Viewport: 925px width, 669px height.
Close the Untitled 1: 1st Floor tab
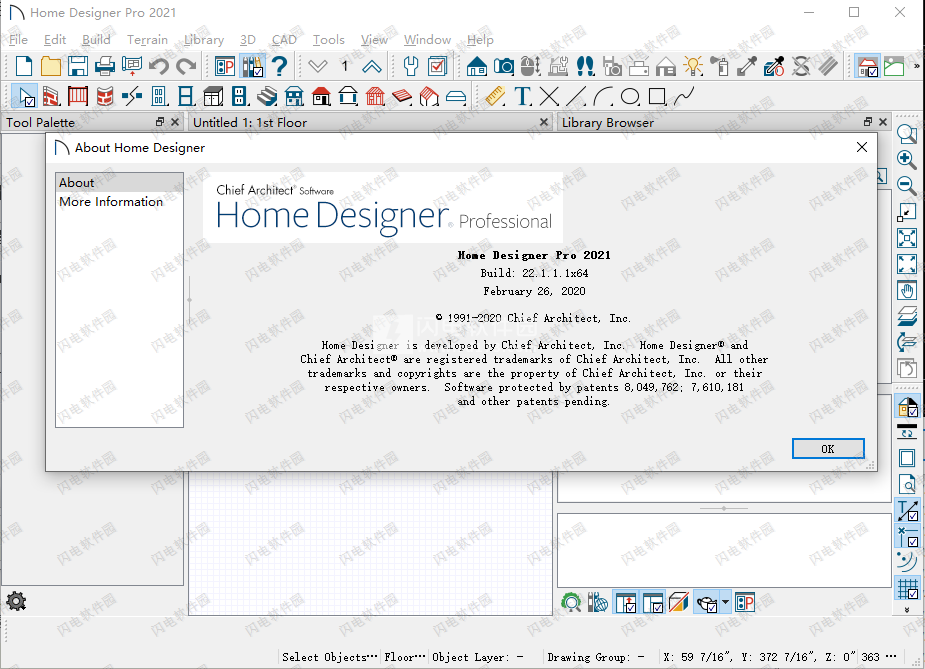[x=543, y=122]
